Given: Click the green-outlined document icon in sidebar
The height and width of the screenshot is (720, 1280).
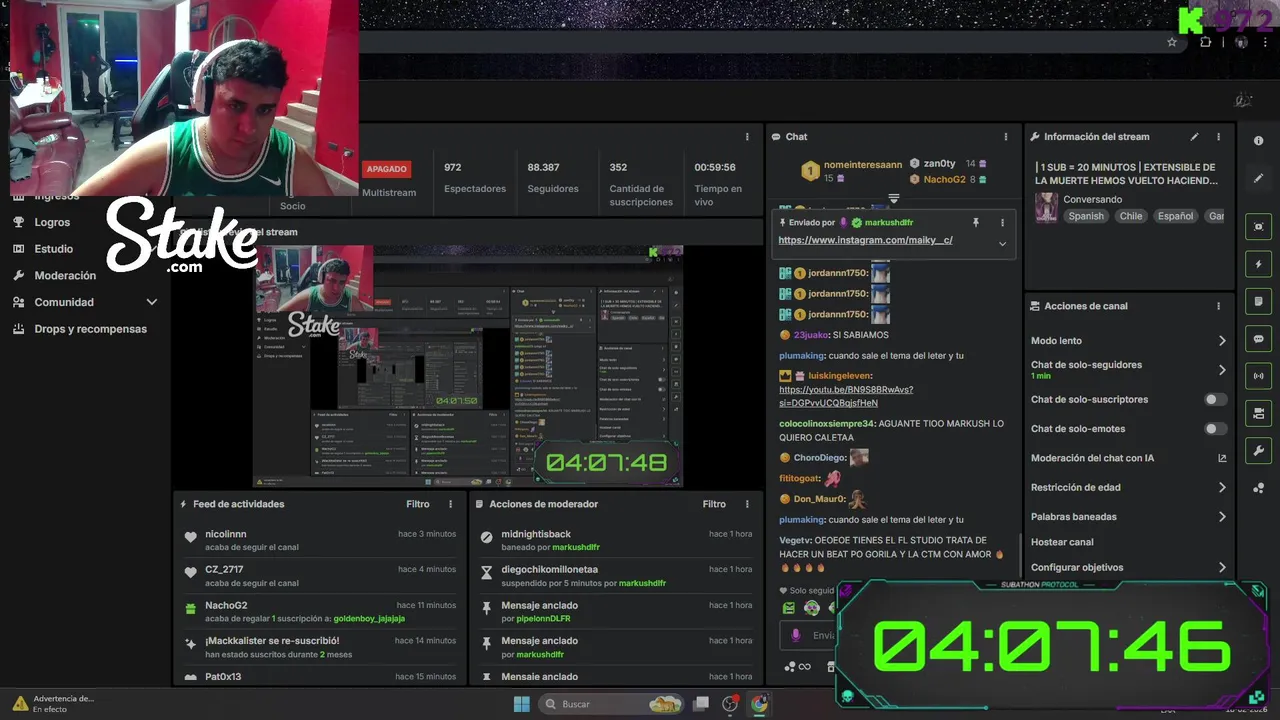Looking at the screenshot, I should tap(1258, 301).
